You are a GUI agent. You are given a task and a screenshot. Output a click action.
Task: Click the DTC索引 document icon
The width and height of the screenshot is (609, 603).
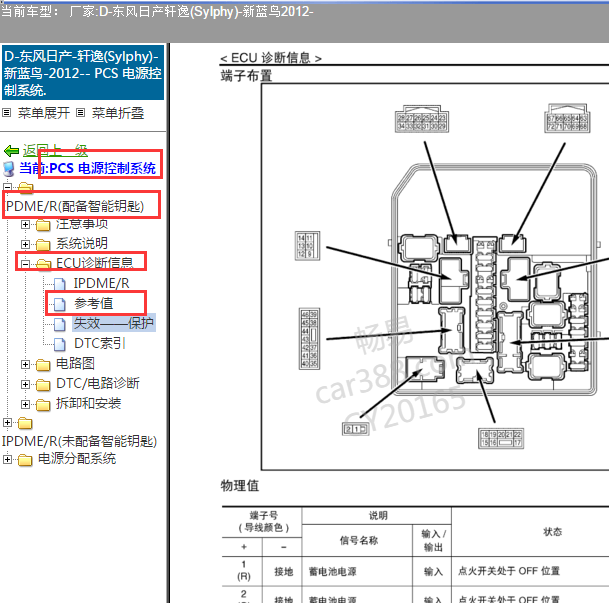pos(59,344)
